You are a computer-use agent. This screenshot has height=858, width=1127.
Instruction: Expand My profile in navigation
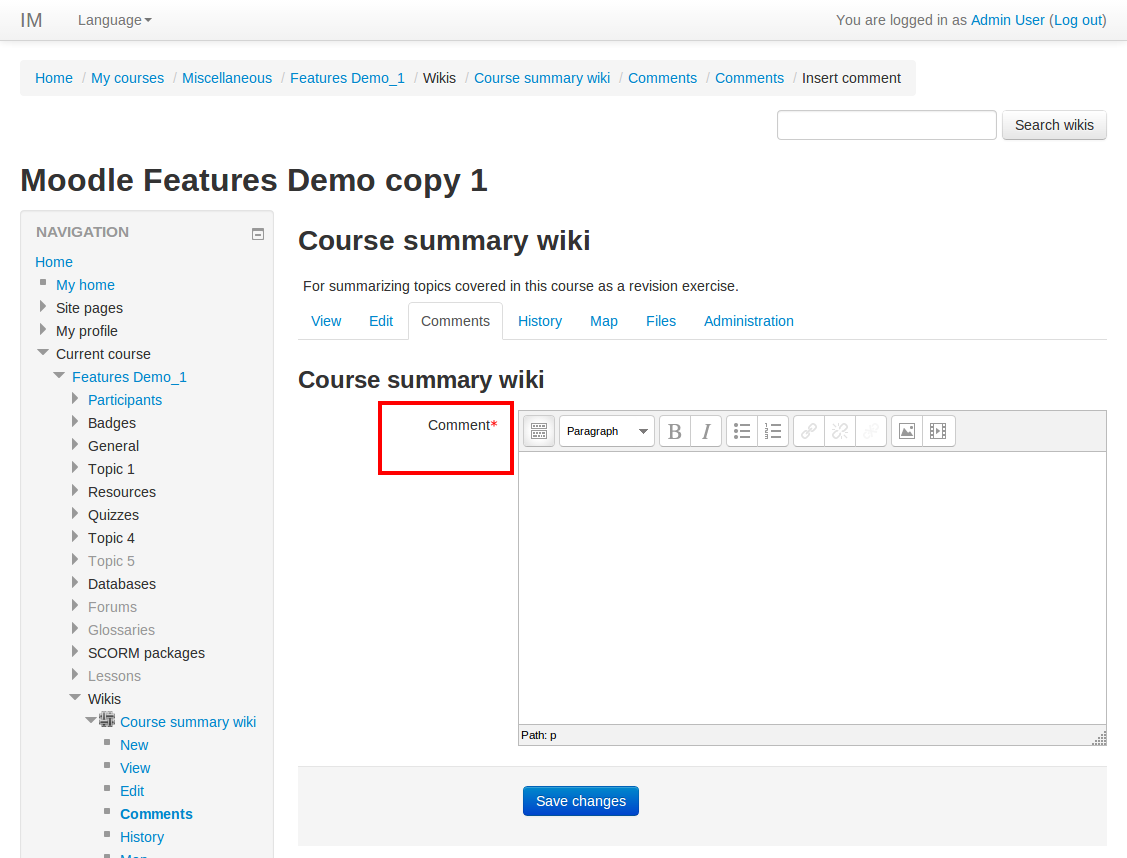[x=43, y=330]
